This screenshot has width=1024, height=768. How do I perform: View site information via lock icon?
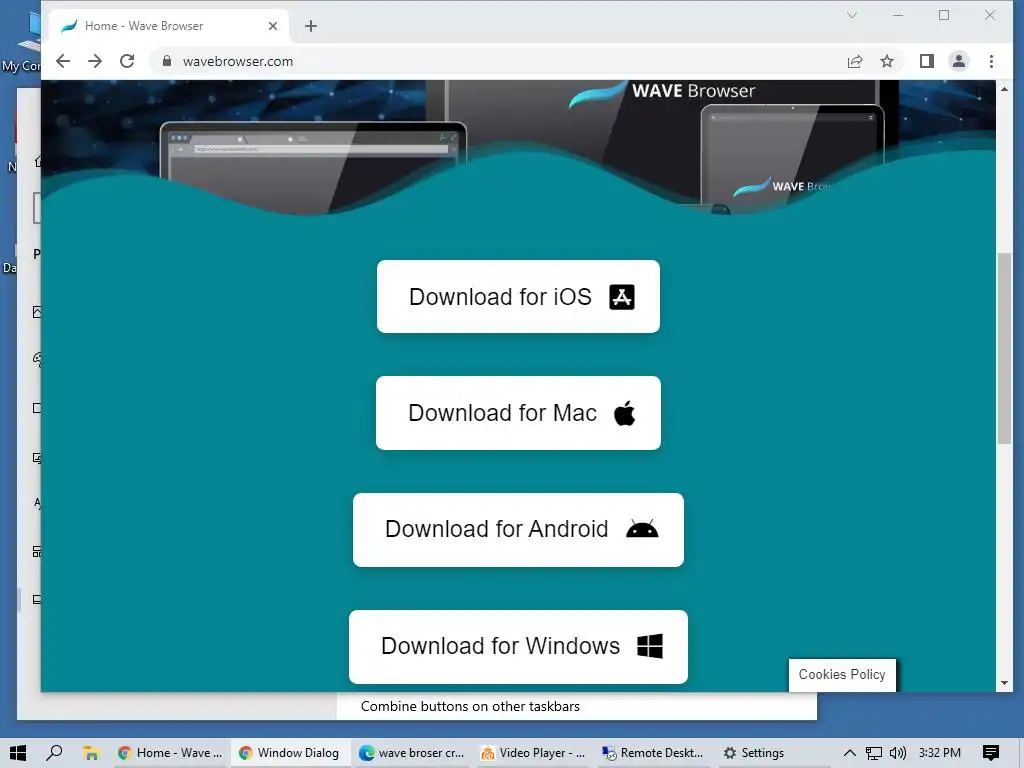point(167,61)
